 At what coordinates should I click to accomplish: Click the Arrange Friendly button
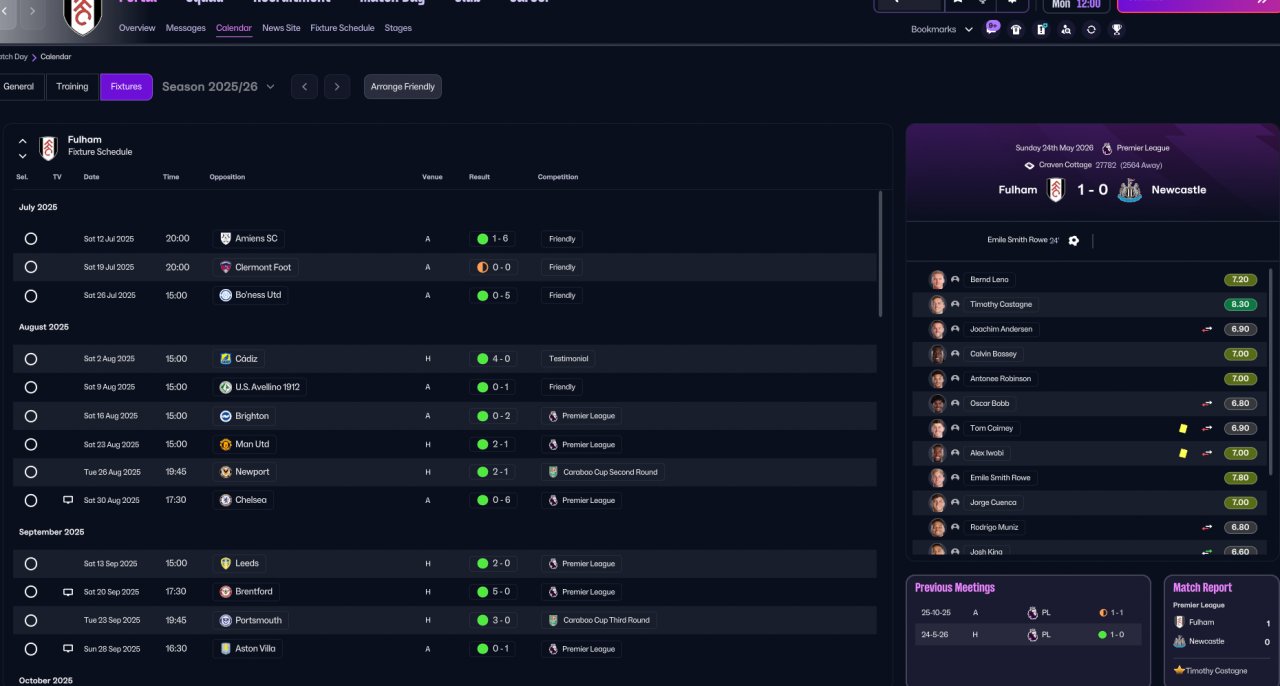(x=403, y=87)
